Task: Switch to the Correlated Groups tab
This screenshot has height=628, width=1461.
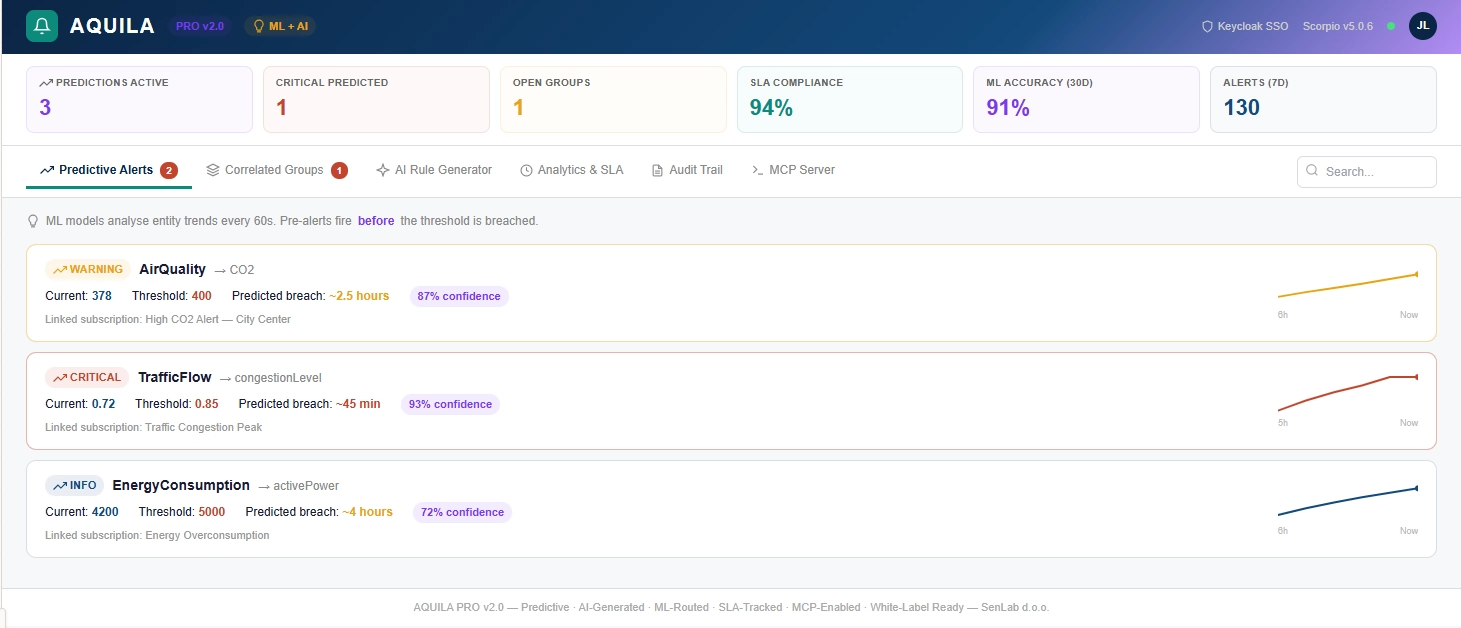Action: (274, 170)
